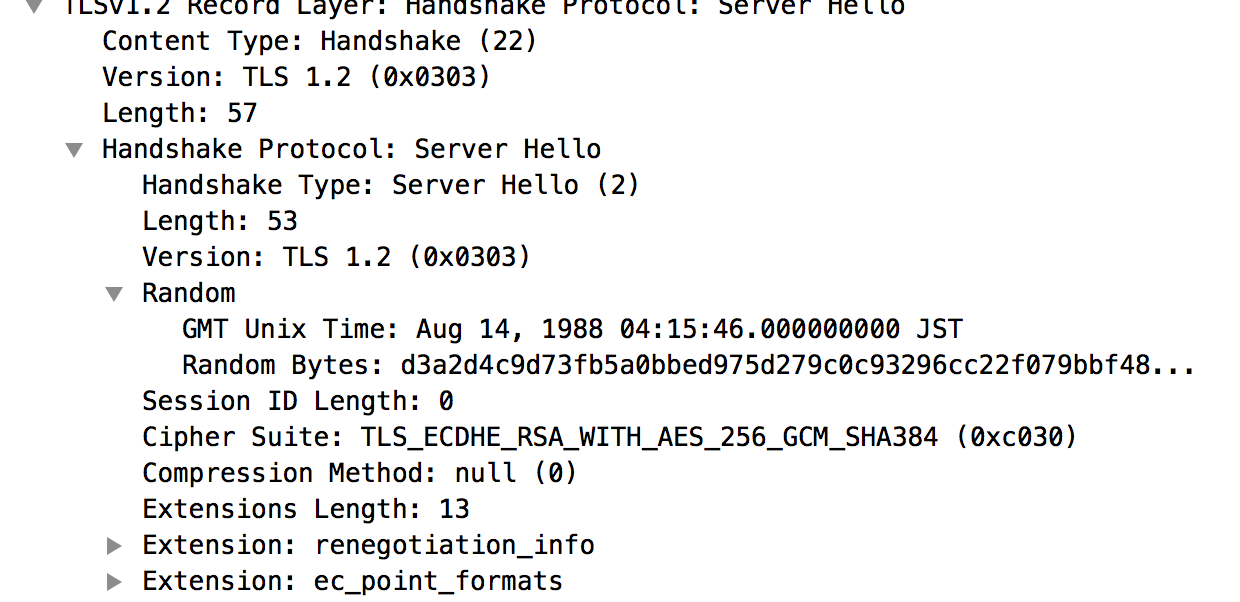This screenshot has height=602, width=1240.
Task: Click the triangle beside Extension: renegotiation_info
Action: click(114, 545)
